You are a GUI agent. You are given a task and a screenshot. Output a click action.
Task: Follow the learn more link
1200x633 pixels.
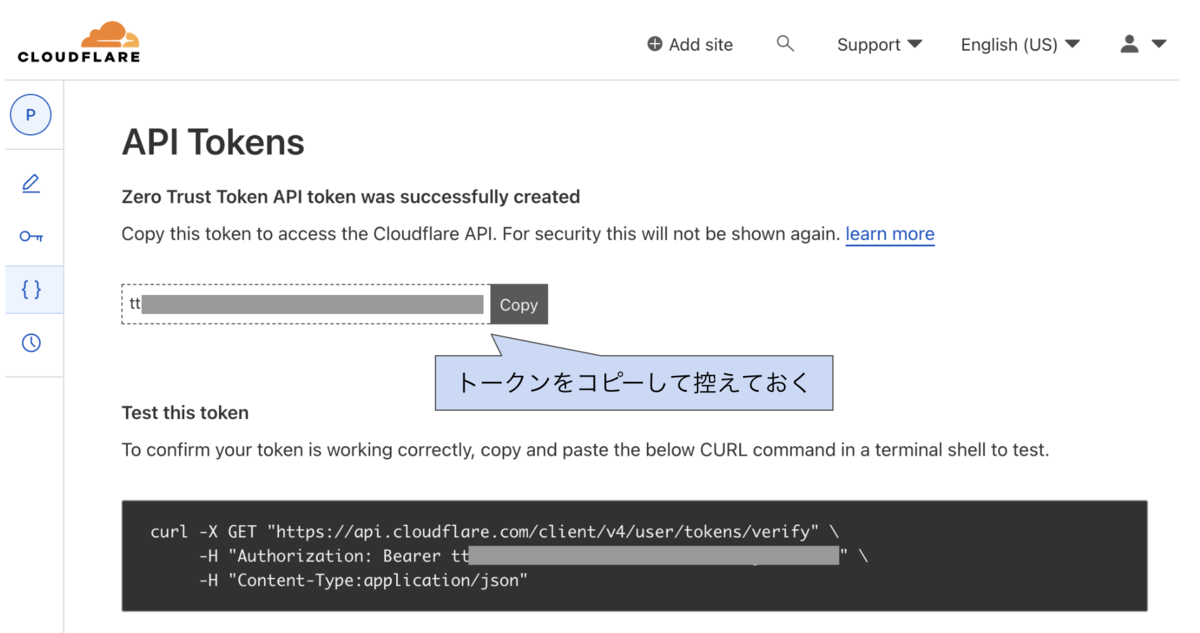click(x=890, y=234)
